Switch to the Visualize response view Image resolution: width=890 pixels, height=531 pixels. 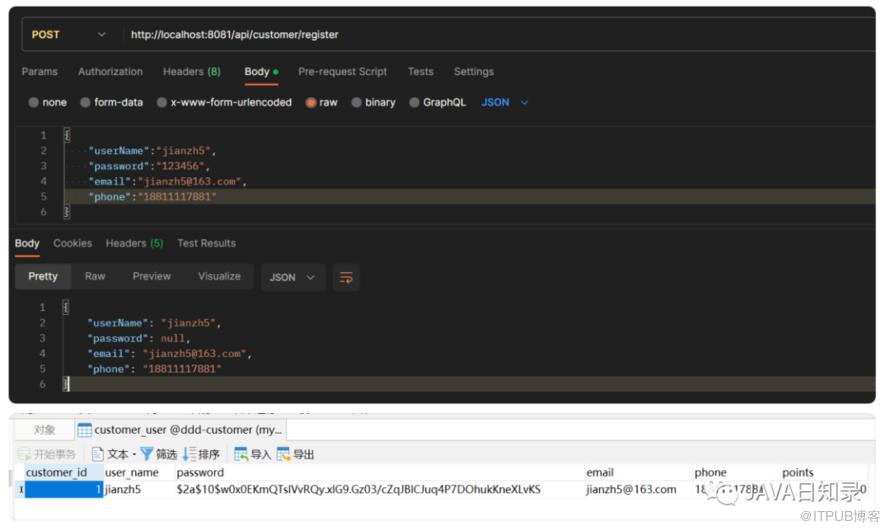pos(220,277)
